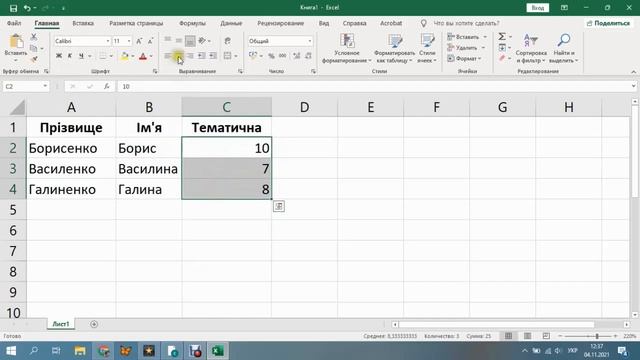Center text horizontally in the cell
Screen dimensions: 640x360
(179, 56)
